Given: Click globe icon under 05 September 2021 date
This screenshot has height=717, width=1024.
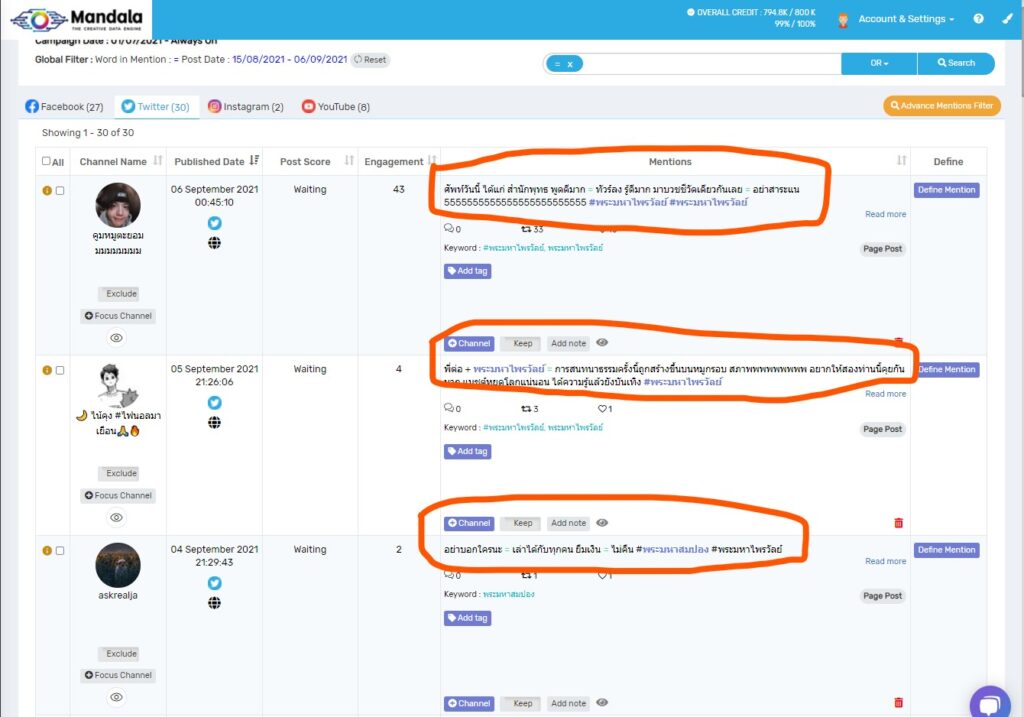Looking at the screenshot, I should [214, 423].
